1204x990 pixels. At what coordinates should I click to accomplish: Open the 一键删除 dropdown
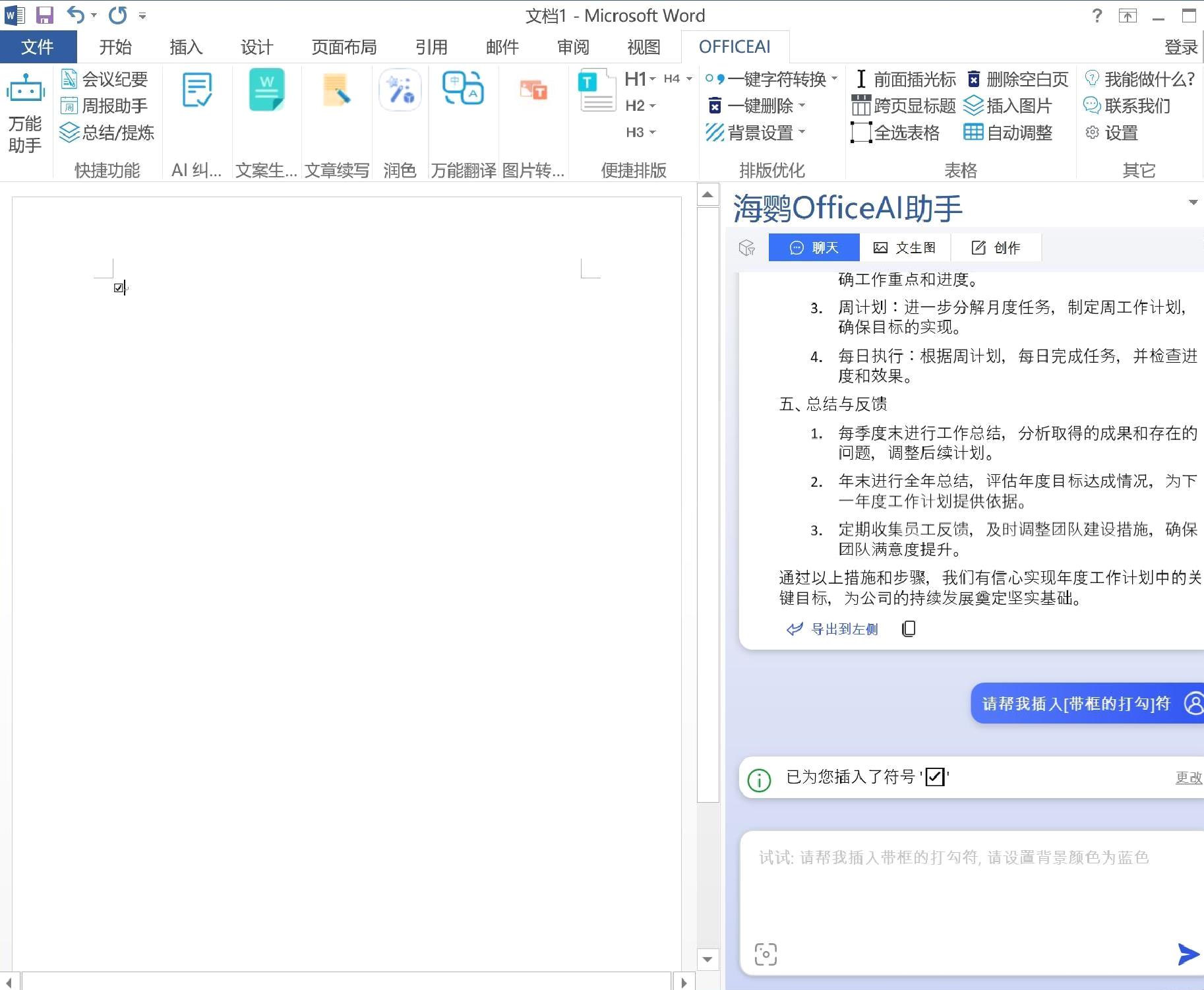pos(802,105)
